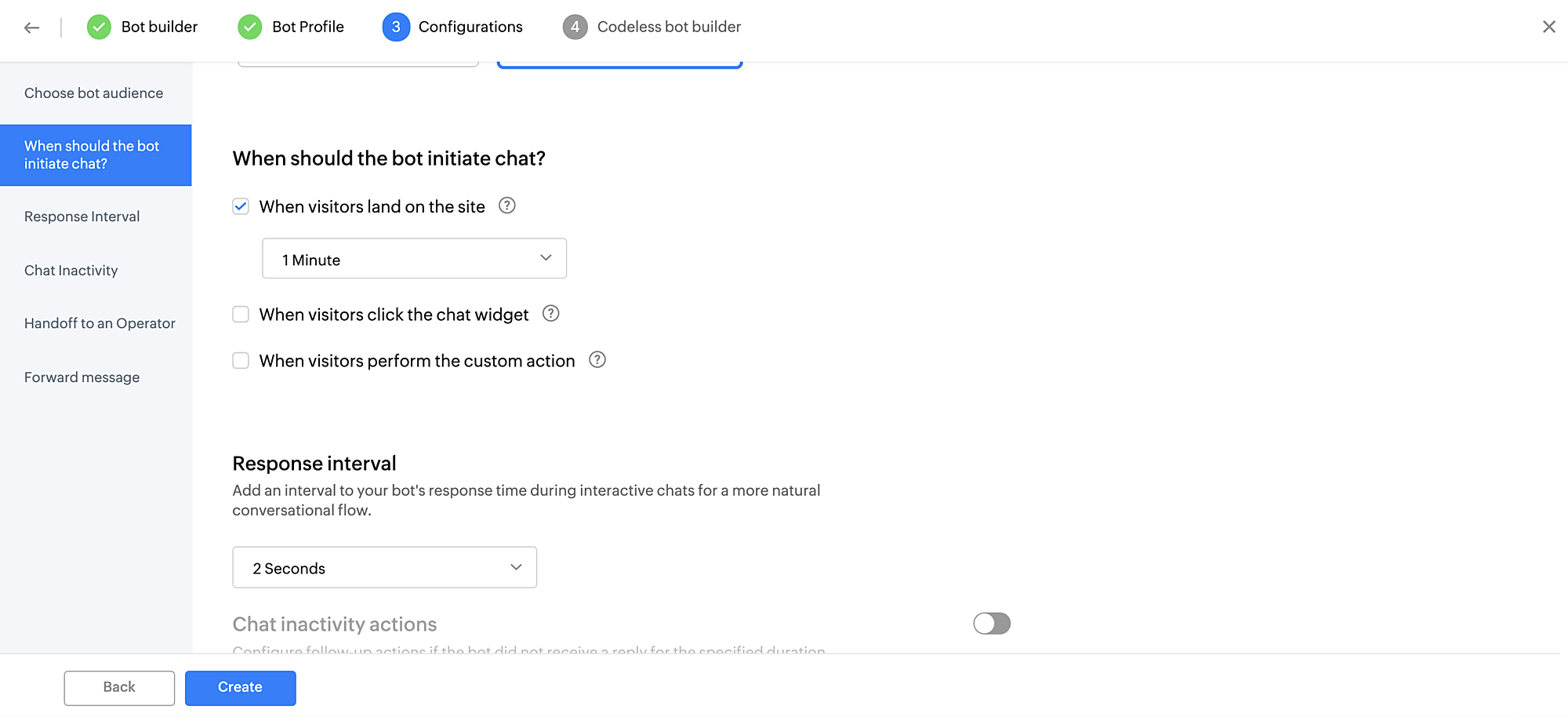Viewport: 1568px width, 717px height.
Task: Click the step 4 Codeless bot builder badge
Action: tap(575, 27)
